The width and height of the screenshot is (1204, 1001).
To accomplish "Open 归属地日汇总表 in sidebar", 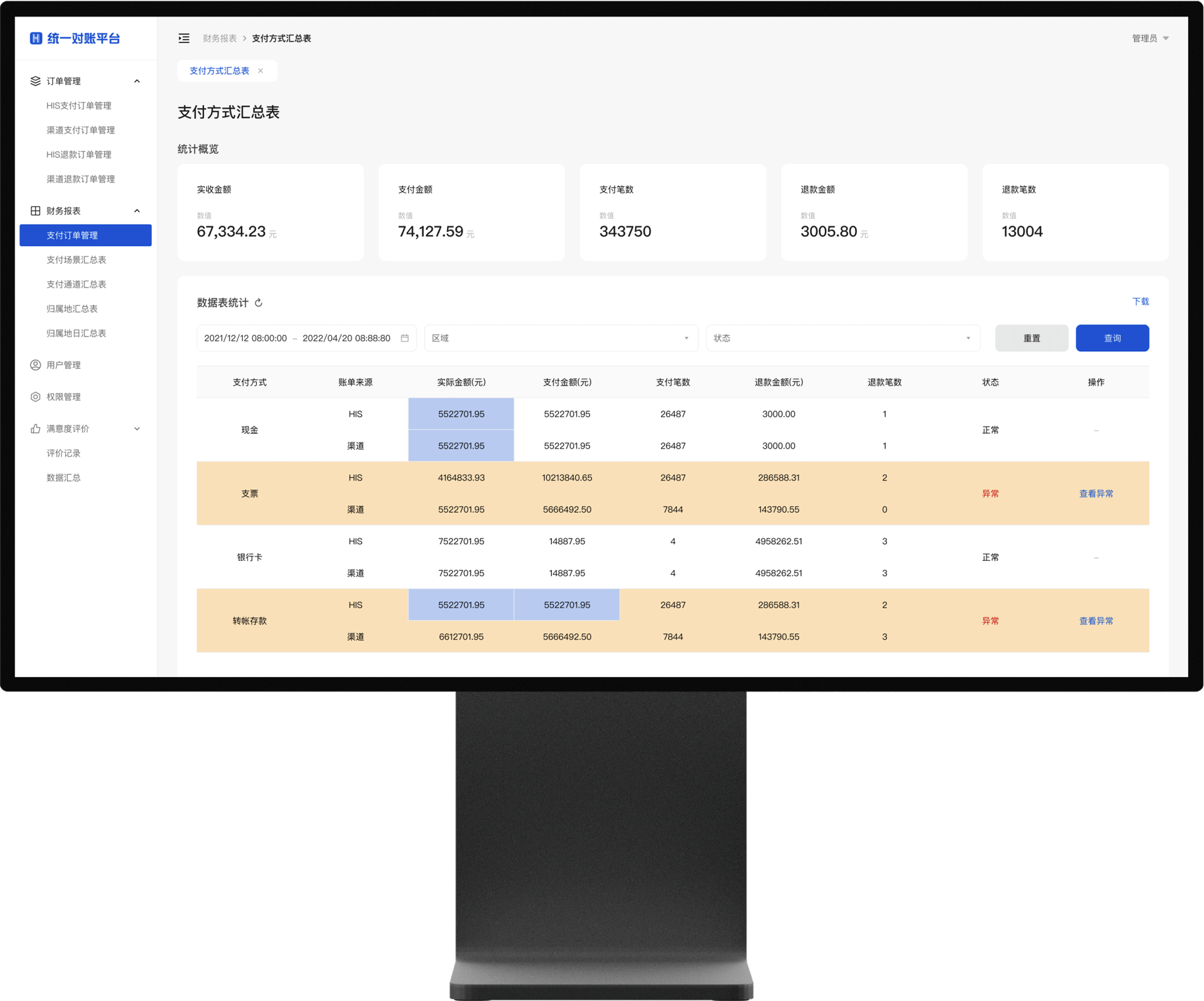I will (76, 333).
